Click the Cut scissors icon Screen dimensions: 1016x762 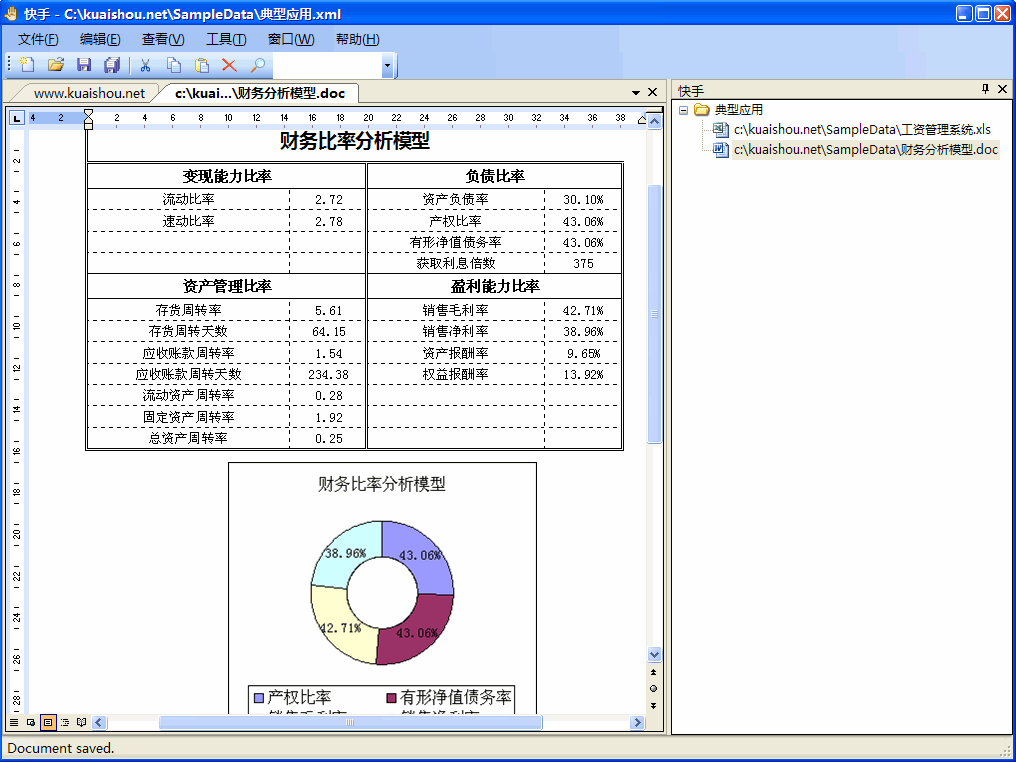coord(145,65)
